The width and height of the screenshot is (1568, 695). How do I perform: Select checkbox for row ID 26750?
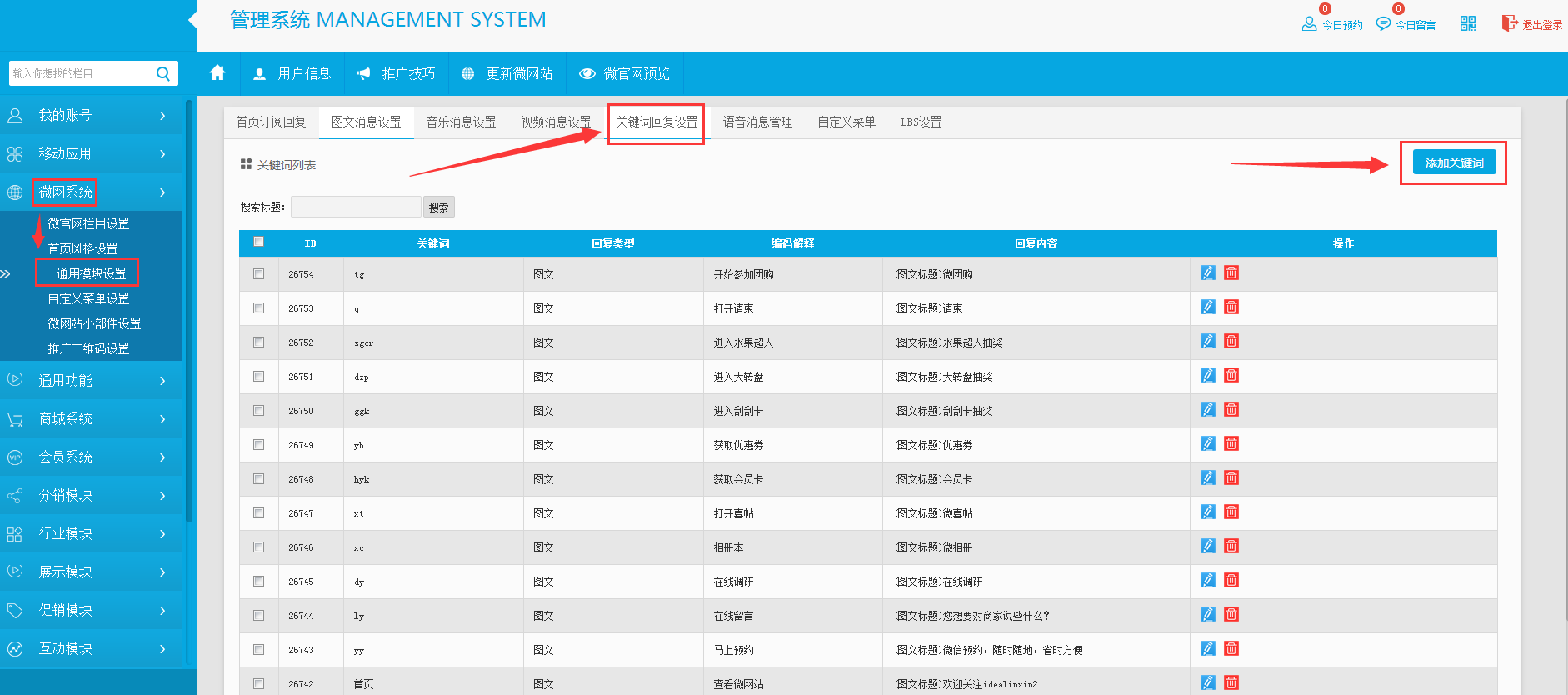click(x=259, y=411)
